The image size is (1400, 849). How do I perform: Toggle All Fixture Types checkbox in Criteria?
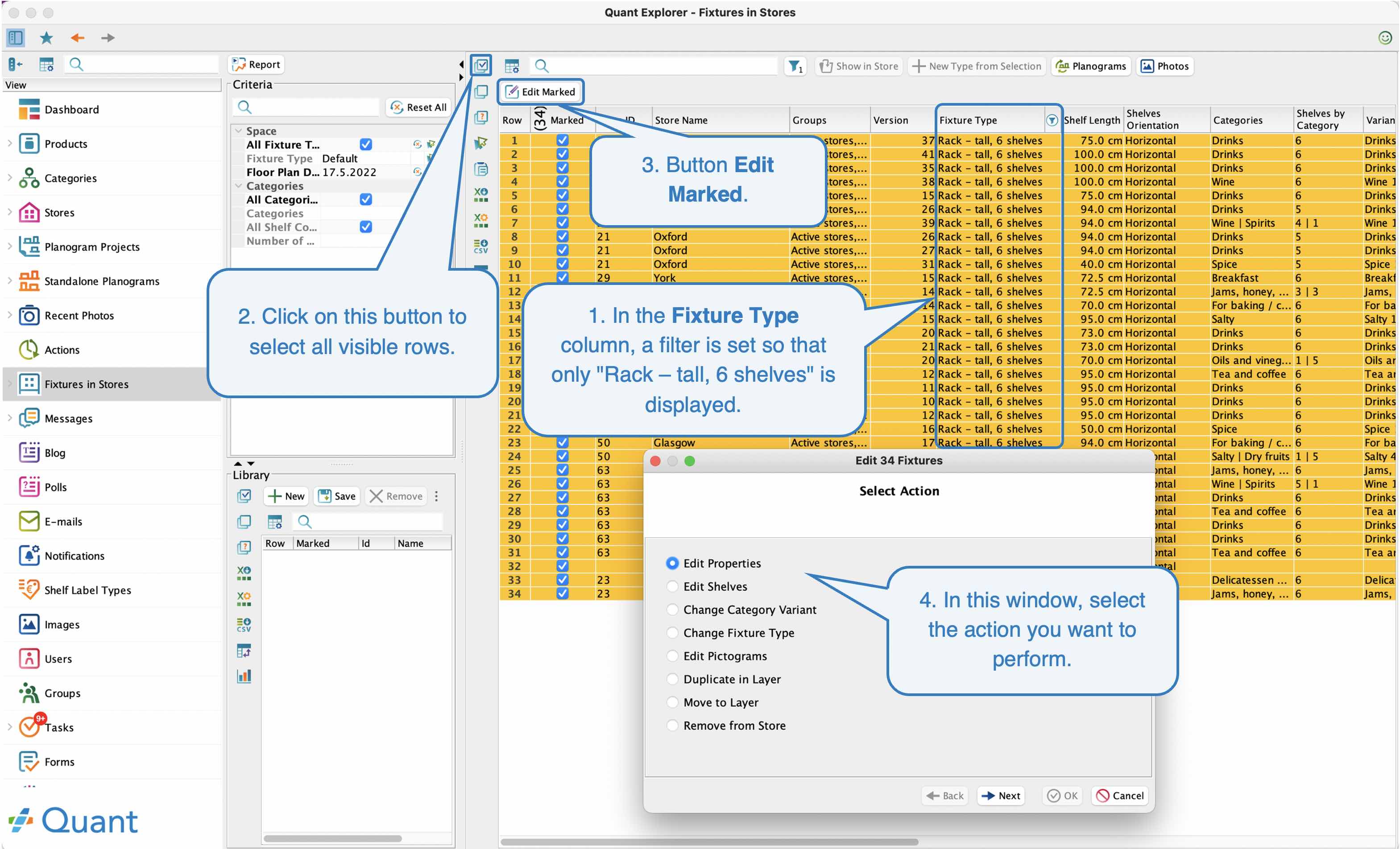coord(366,144)
